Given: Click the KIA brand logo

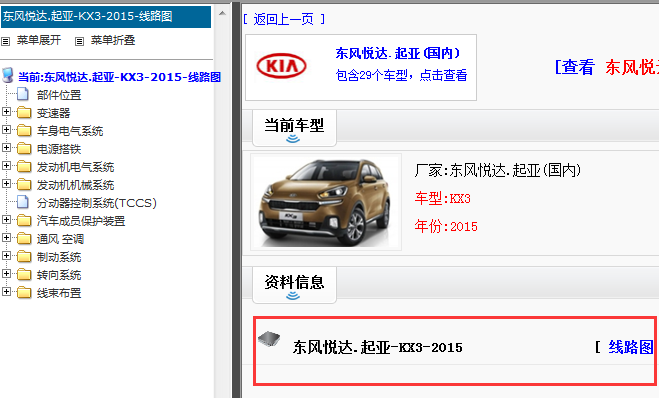Looking at the screenshot, I should [281, 66].
